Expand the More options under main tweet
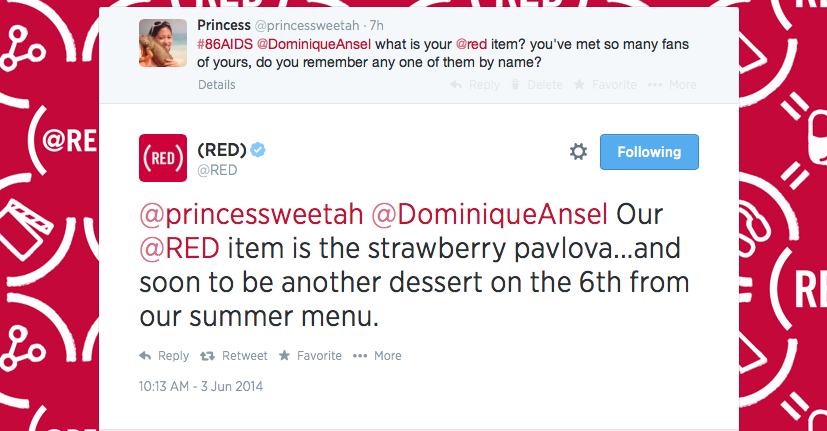Viewport: 827px width, 431px height. tap(360, 355)
